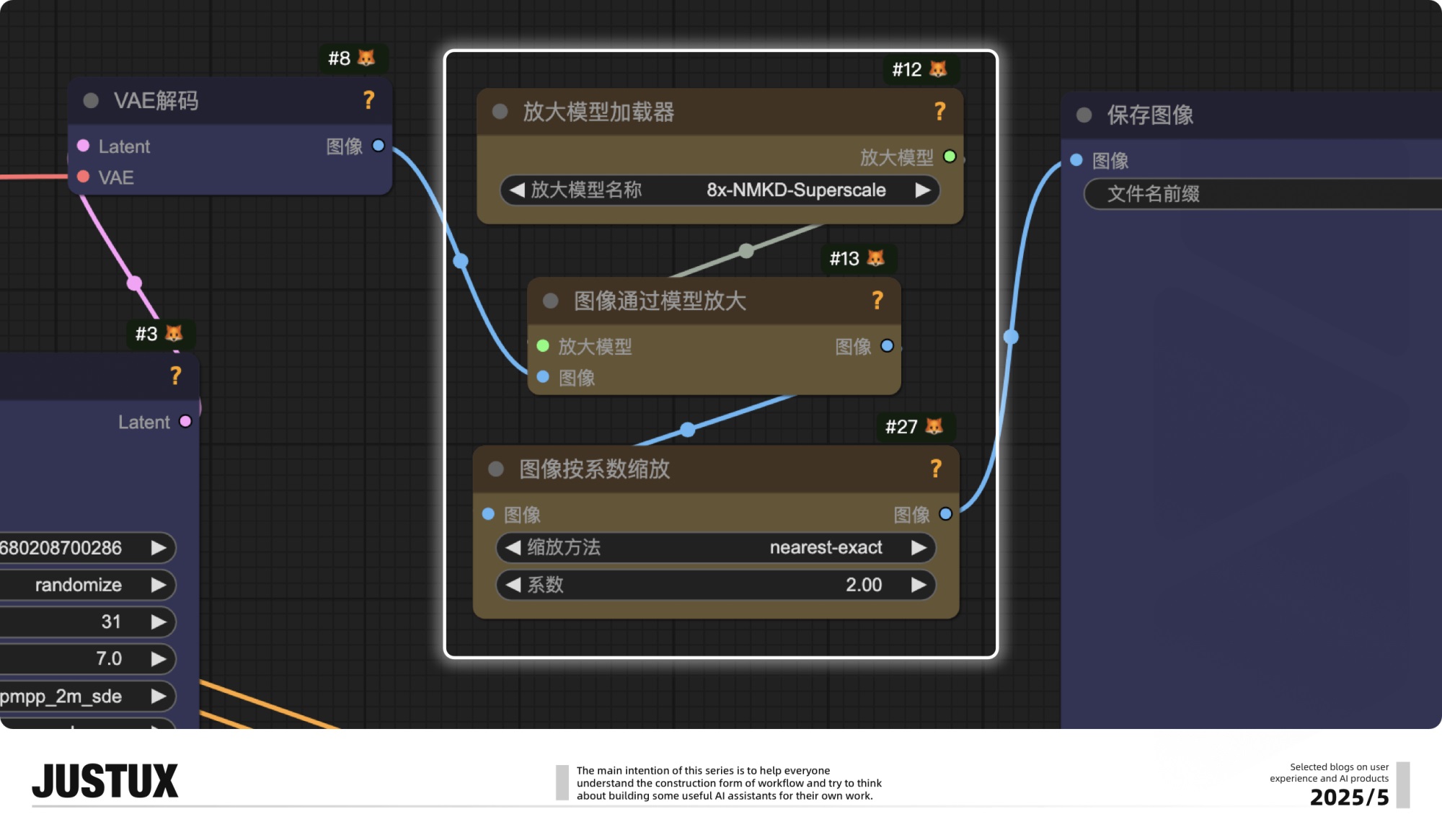Click the help icon on 图像按系数缩放 node
The image size is (1442, 840).
click(937, 469)
